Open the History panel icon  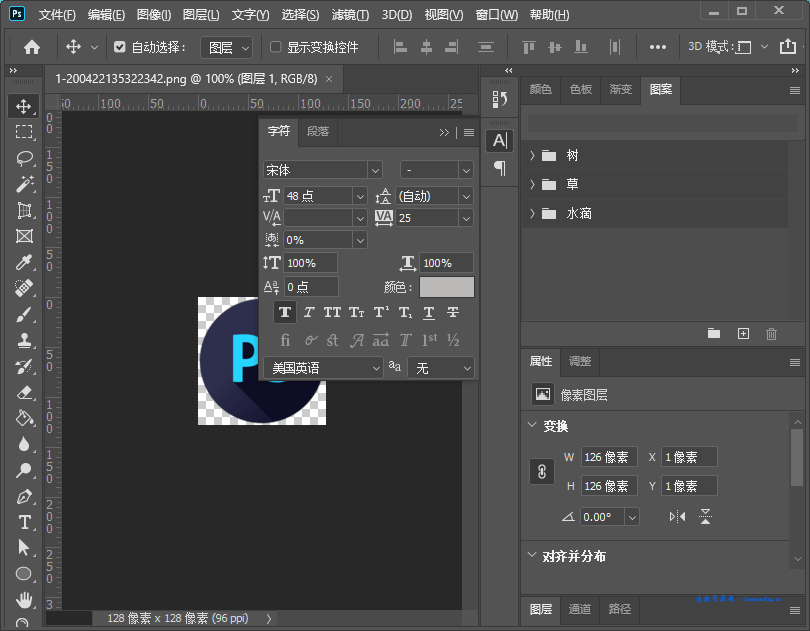tap(500, 100)
